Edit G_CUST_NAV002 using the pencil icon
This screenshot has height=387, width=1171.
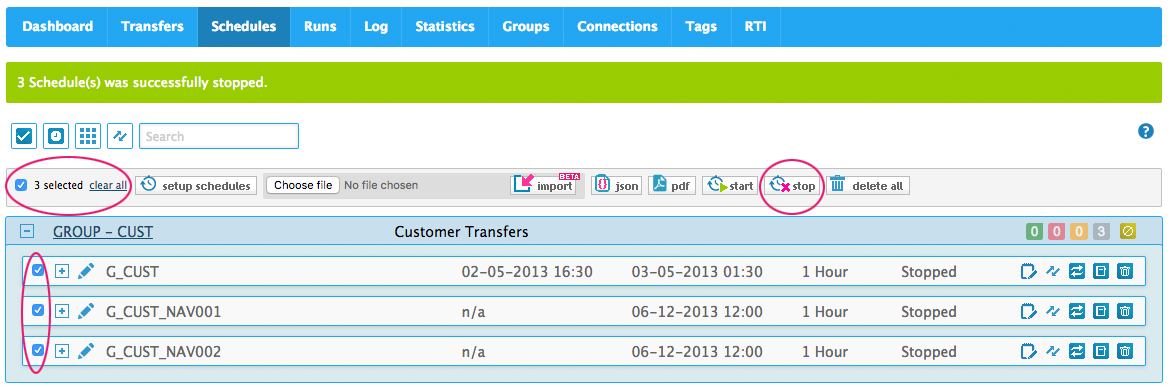[x=86, y=350]
